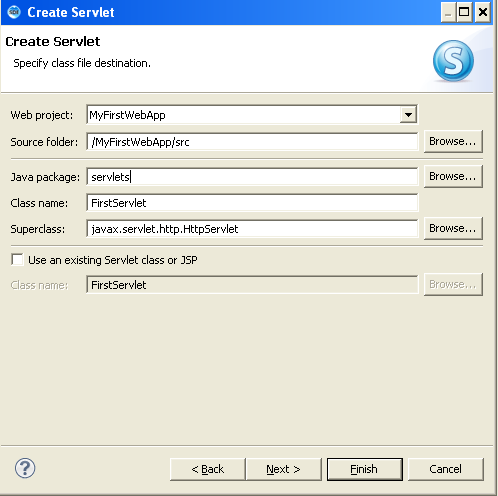Click the Superclass HttpServlet text field

click(252, 229)
